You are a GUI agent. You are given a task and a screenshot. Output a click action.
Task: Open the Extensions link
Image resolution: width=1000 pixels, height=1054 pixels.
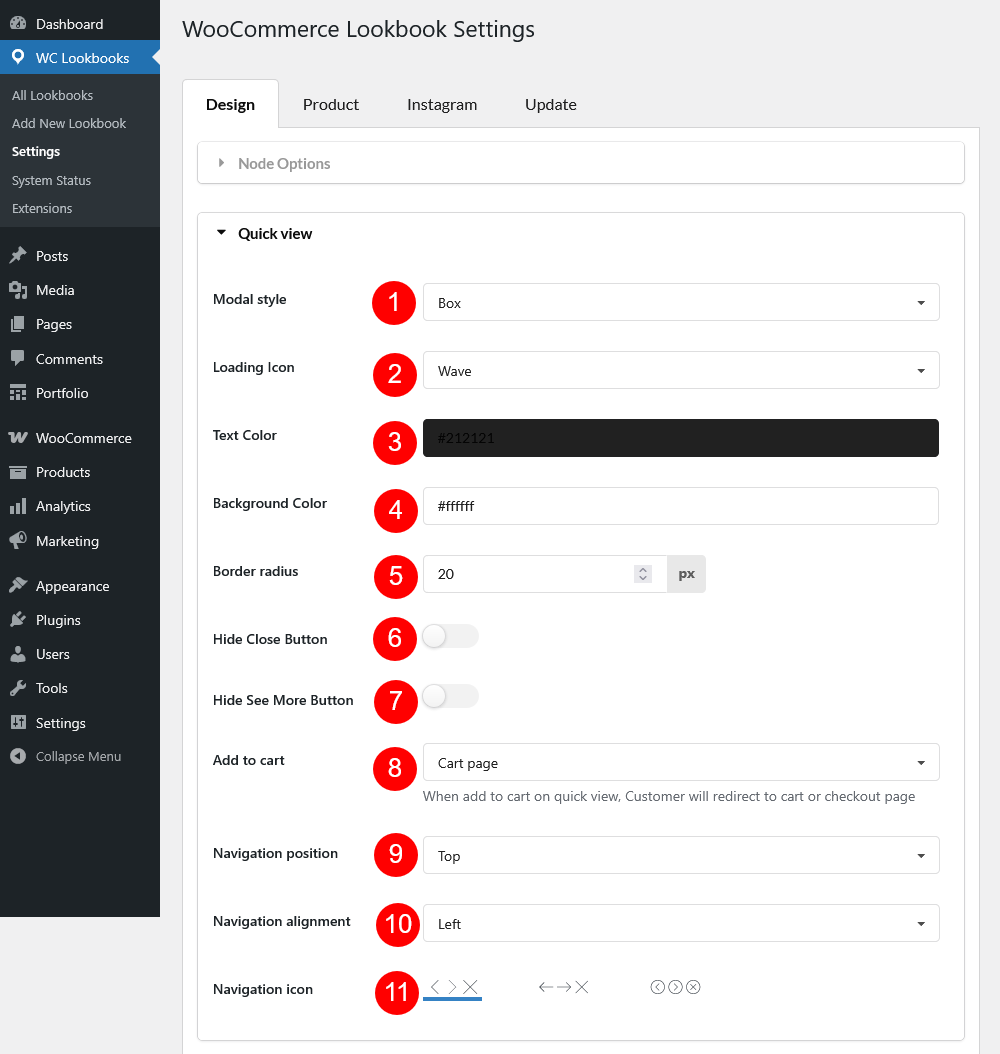click(42, 208)
